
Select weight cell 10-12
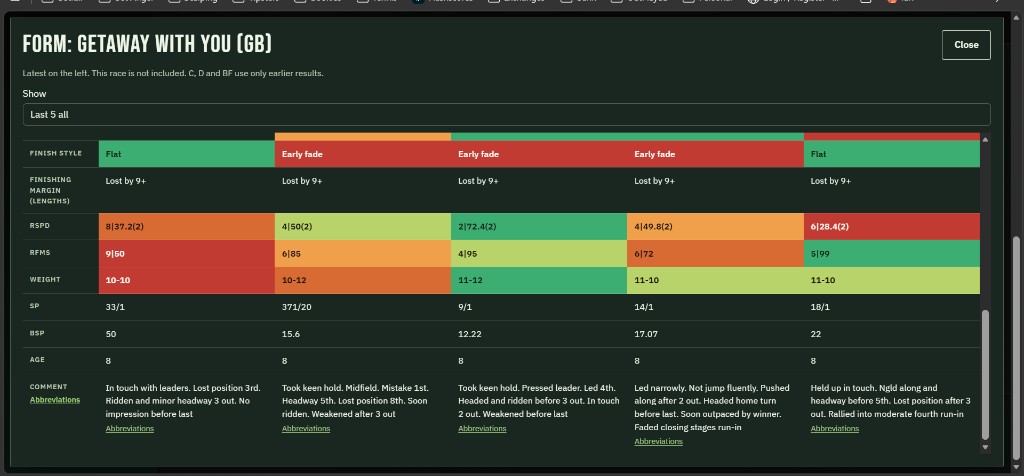point(363,280)
